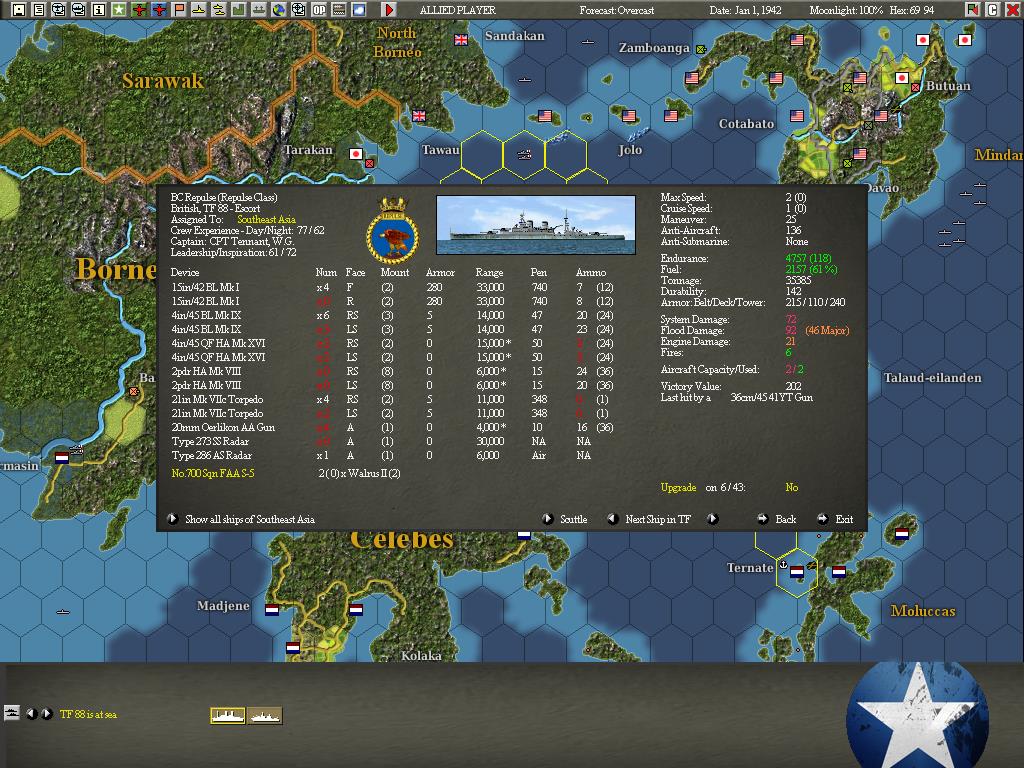Click the green and red flag icon
Screen dimensions: 1024x768
click(x=972, y=9)
